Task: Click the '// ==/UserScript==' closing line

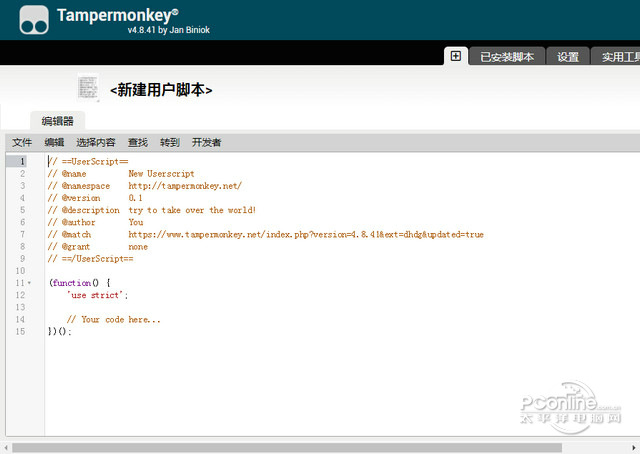Action: [90, 258]
